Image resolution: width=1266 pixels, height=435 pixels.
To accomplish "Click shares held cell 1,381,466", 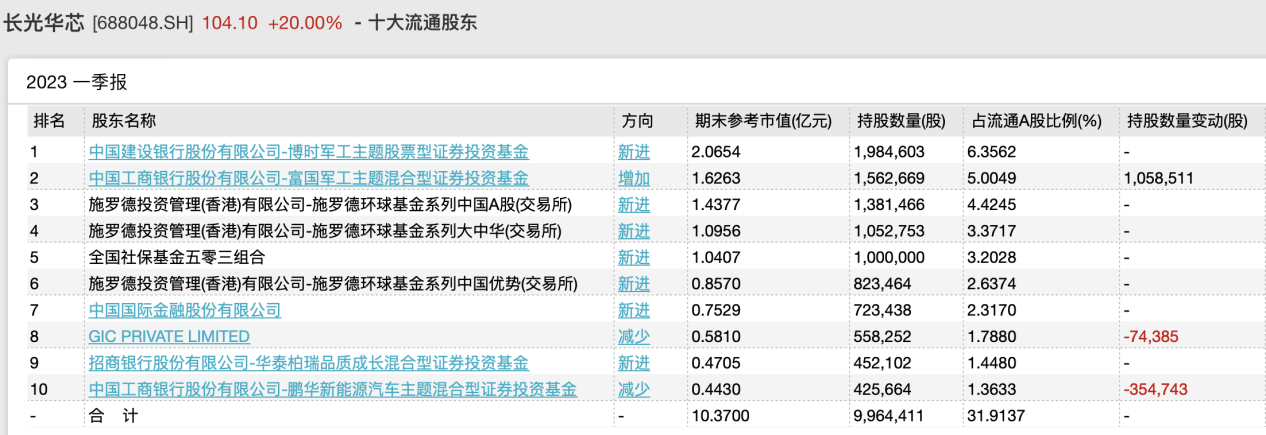I will [x=890, y=204].
